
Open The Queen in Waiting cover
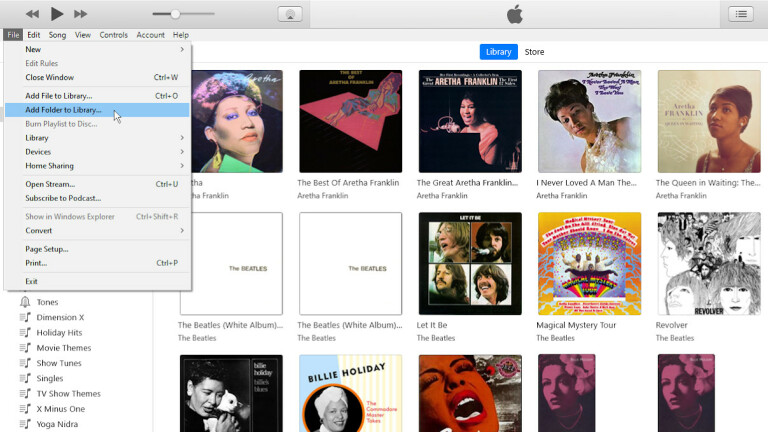(x=709, y=121)
